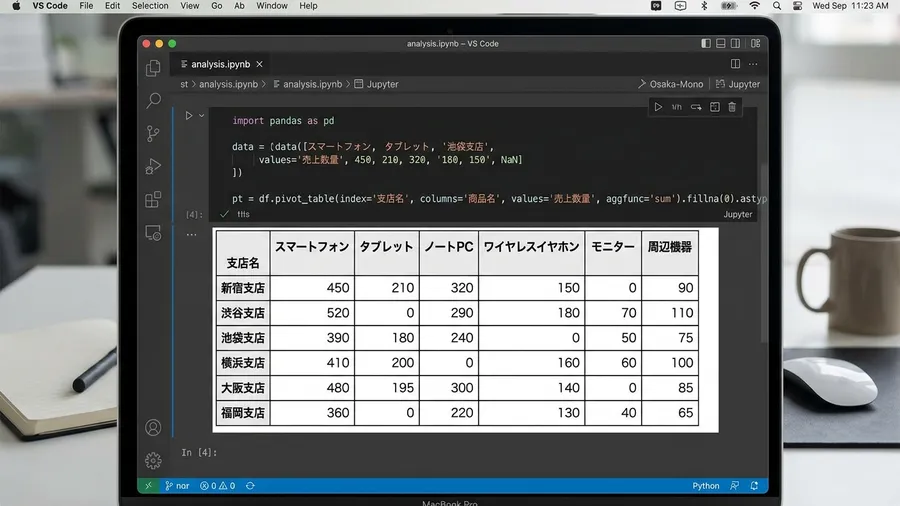Run the notebook cell with play arrow
The height and width of the screenshot is (506, 900).
click(188, 116)
